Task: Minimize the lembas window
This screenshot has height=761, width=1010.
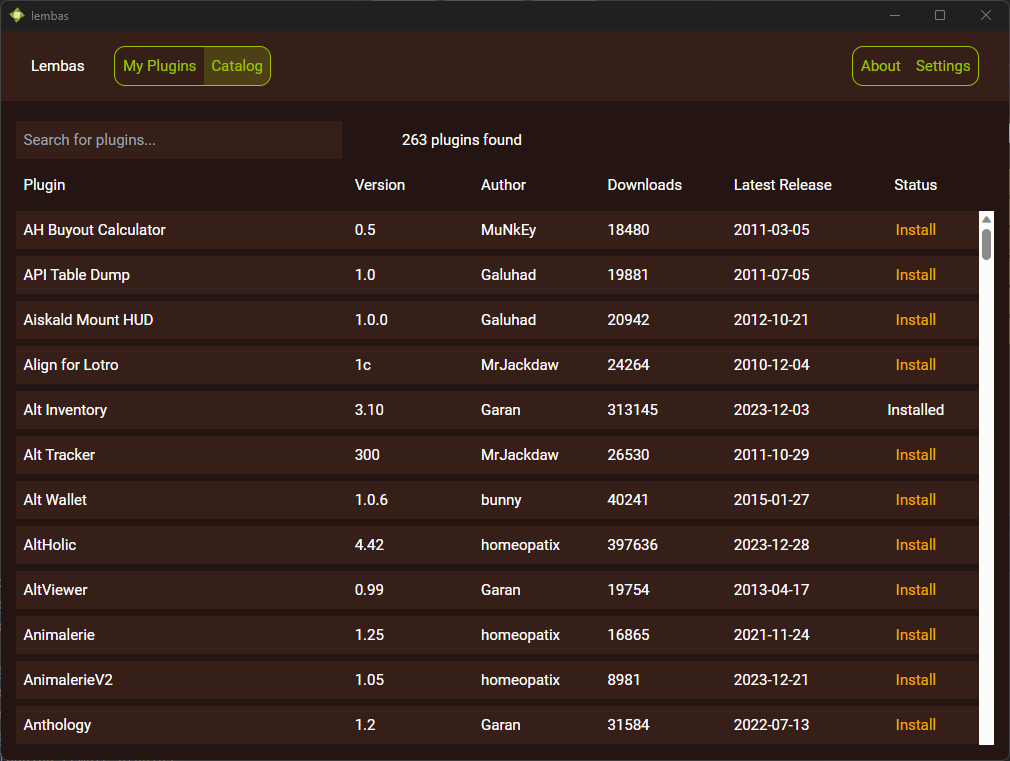Action: [895, 15]
